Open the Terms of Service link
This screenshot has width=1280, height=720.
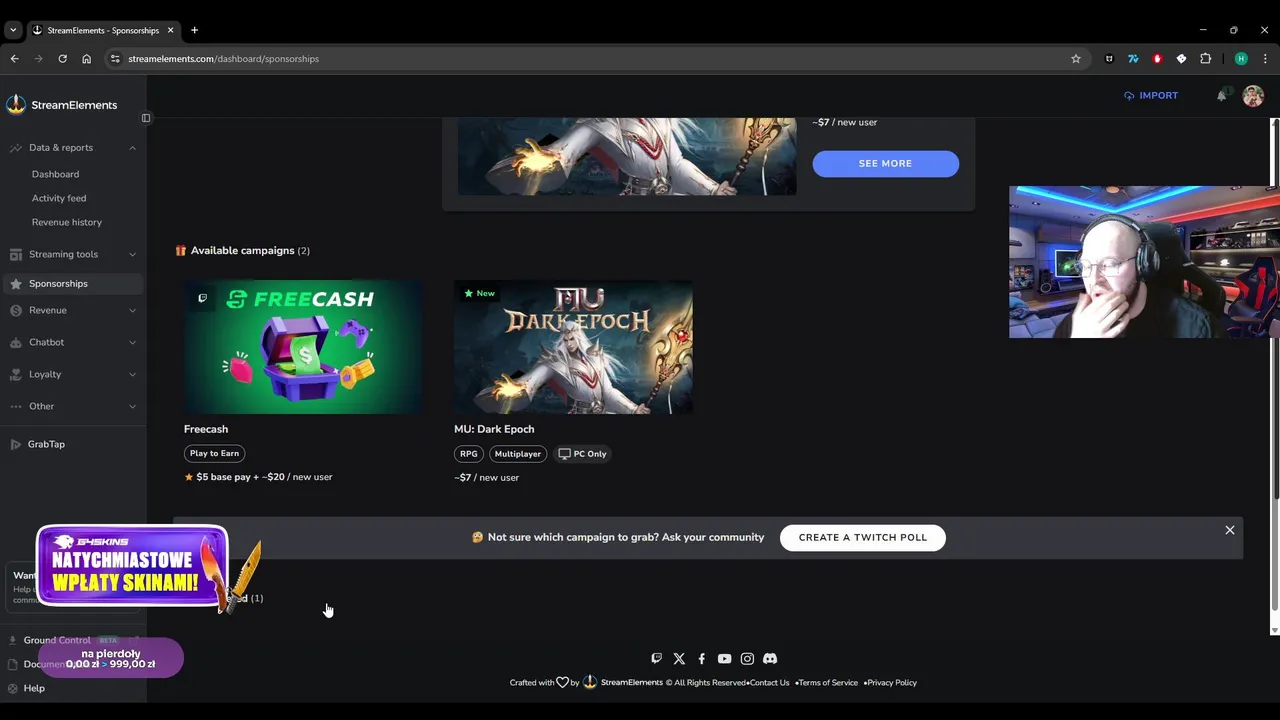[x=828, y=683]
